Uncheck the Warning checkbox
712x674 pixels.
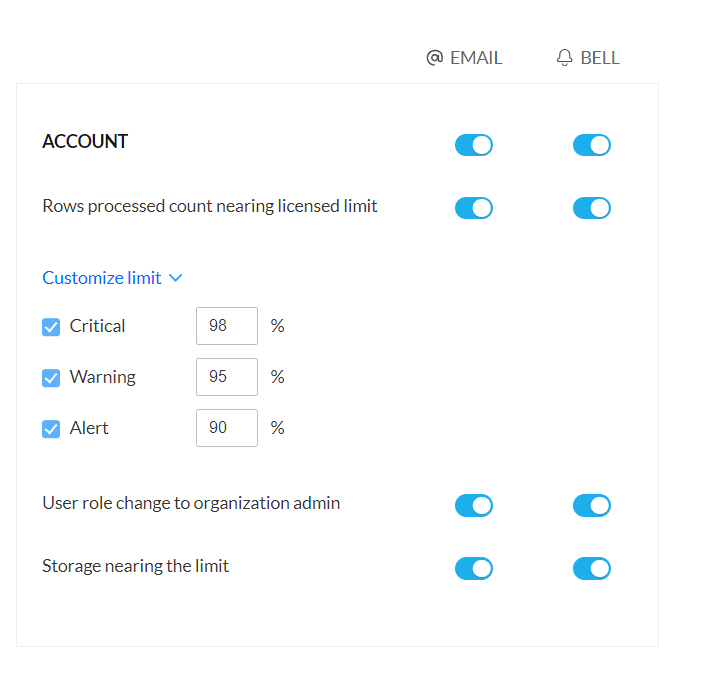(51, 378)
